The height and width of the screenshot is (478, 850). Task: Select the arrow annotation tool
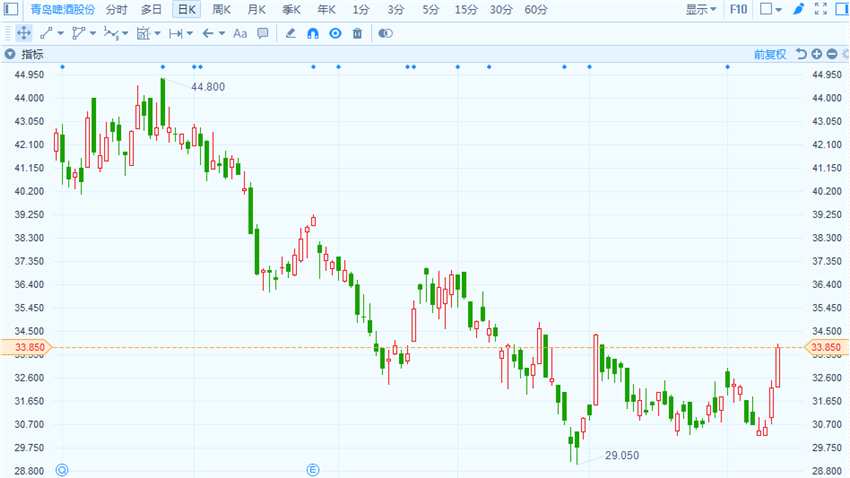208,34
